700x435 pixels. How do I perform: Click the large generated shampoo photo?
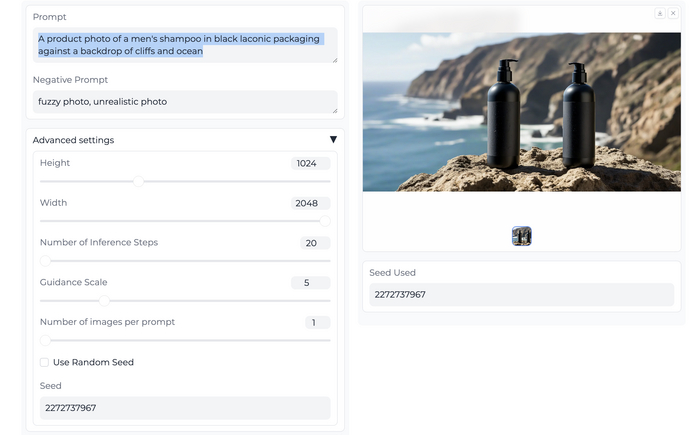click(x=521, y=112)
